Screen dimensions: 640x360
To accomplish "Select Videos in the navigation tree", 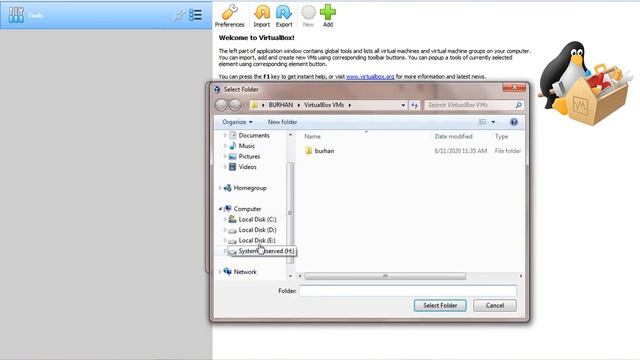I will [x=247, y=167].
